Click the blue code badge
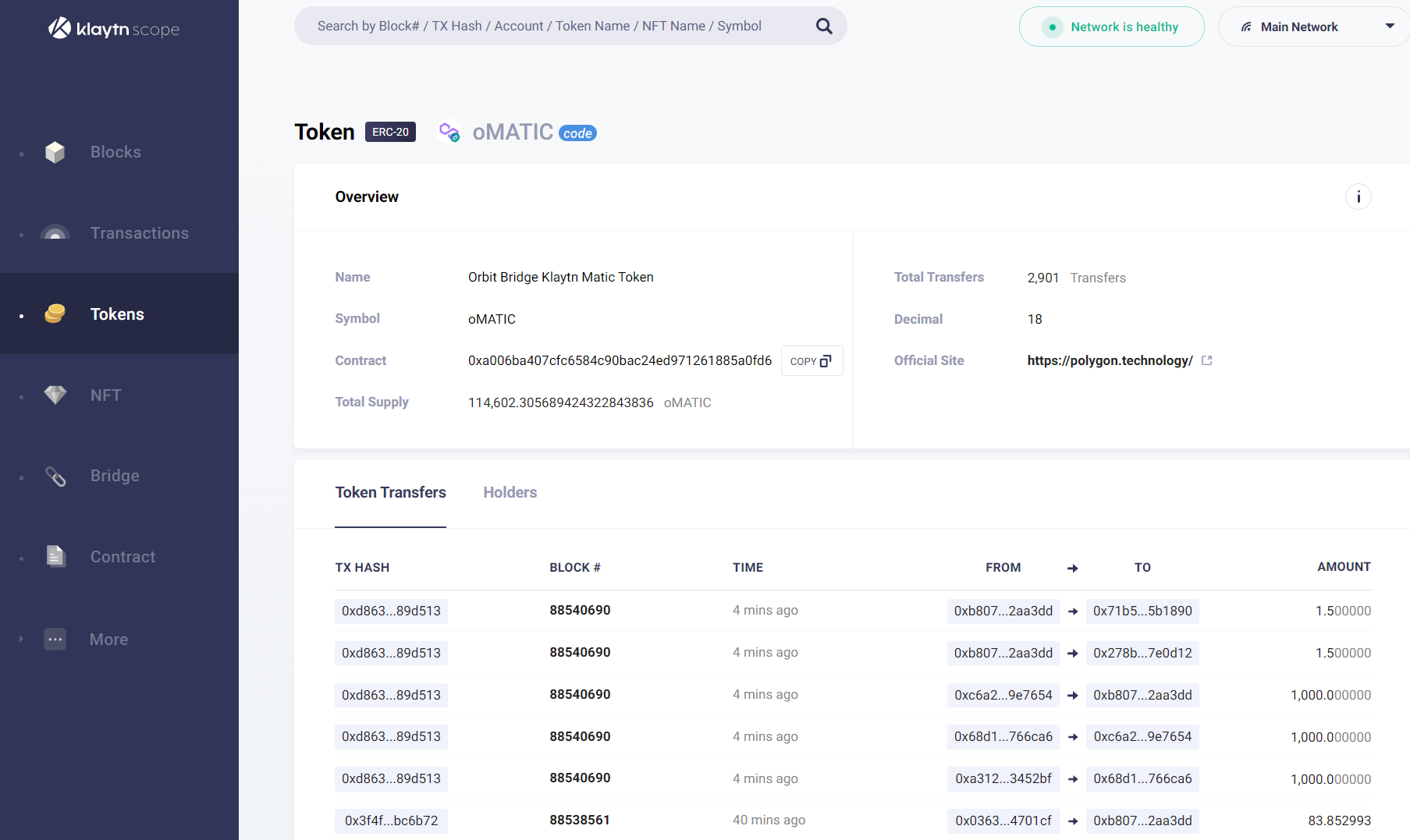Image resolution: width=1410 pixels, height=840 pixels. coord(577,133)
